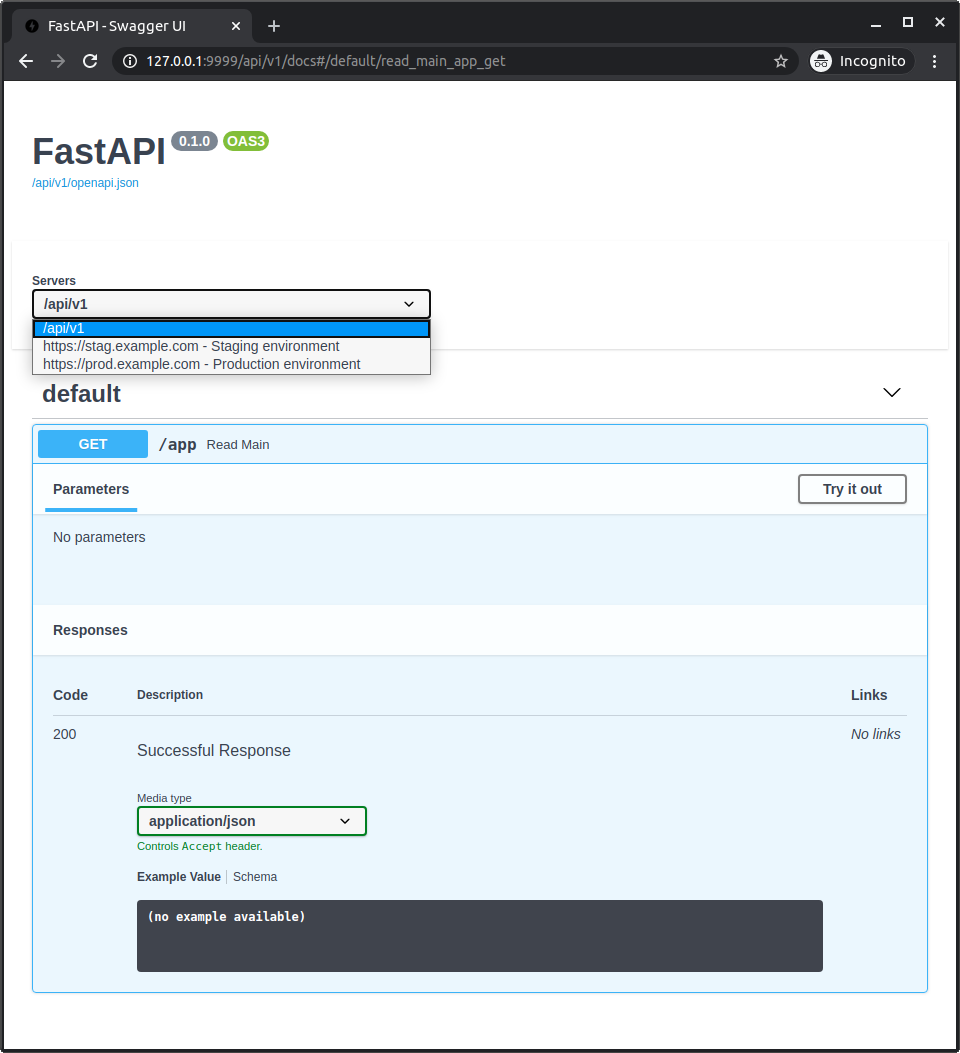
Task: Click the GET method badge
Action: 93,444
